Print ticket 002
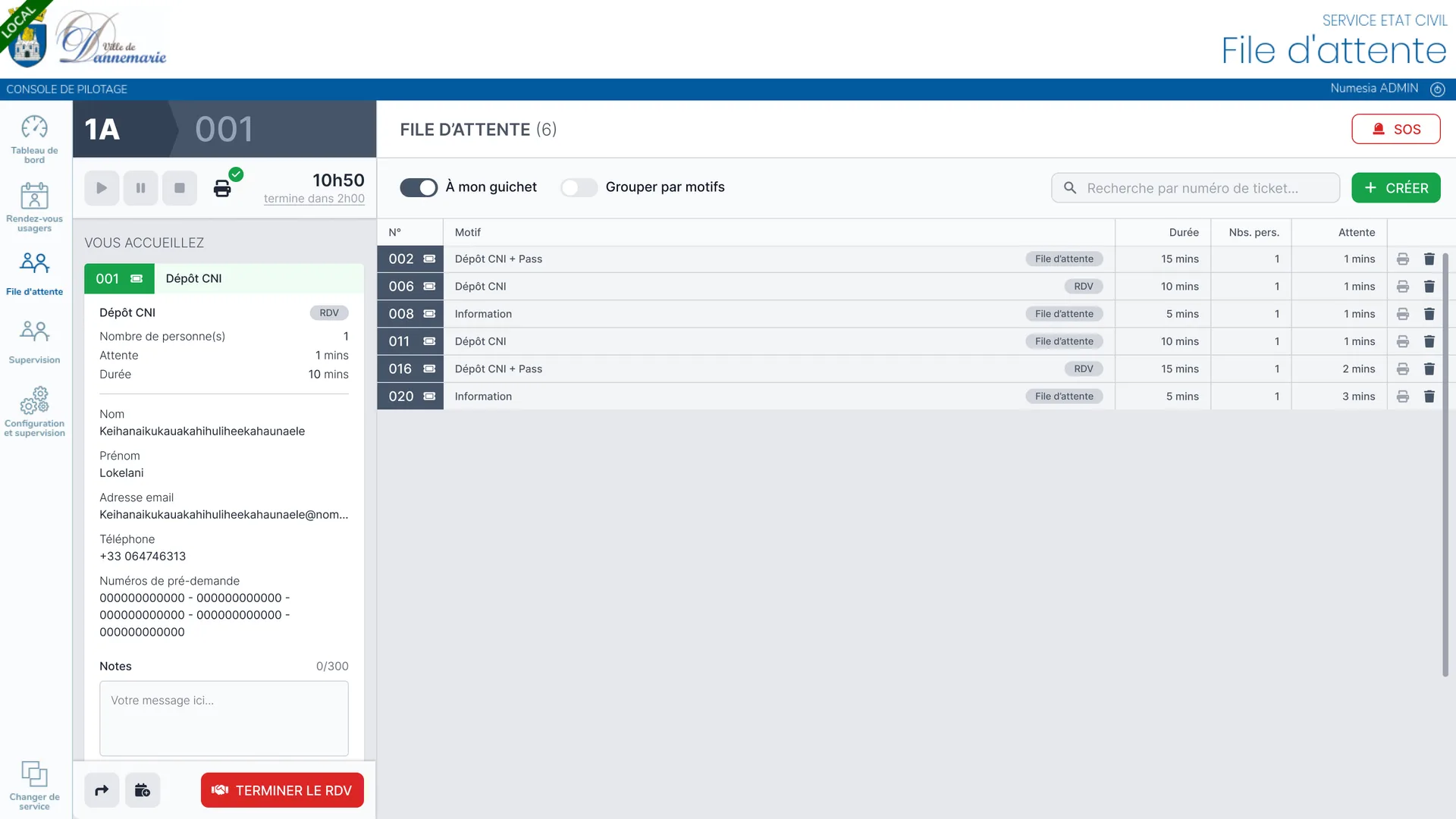Viewport: 1456px width, 819px height. click(1403, 259)
